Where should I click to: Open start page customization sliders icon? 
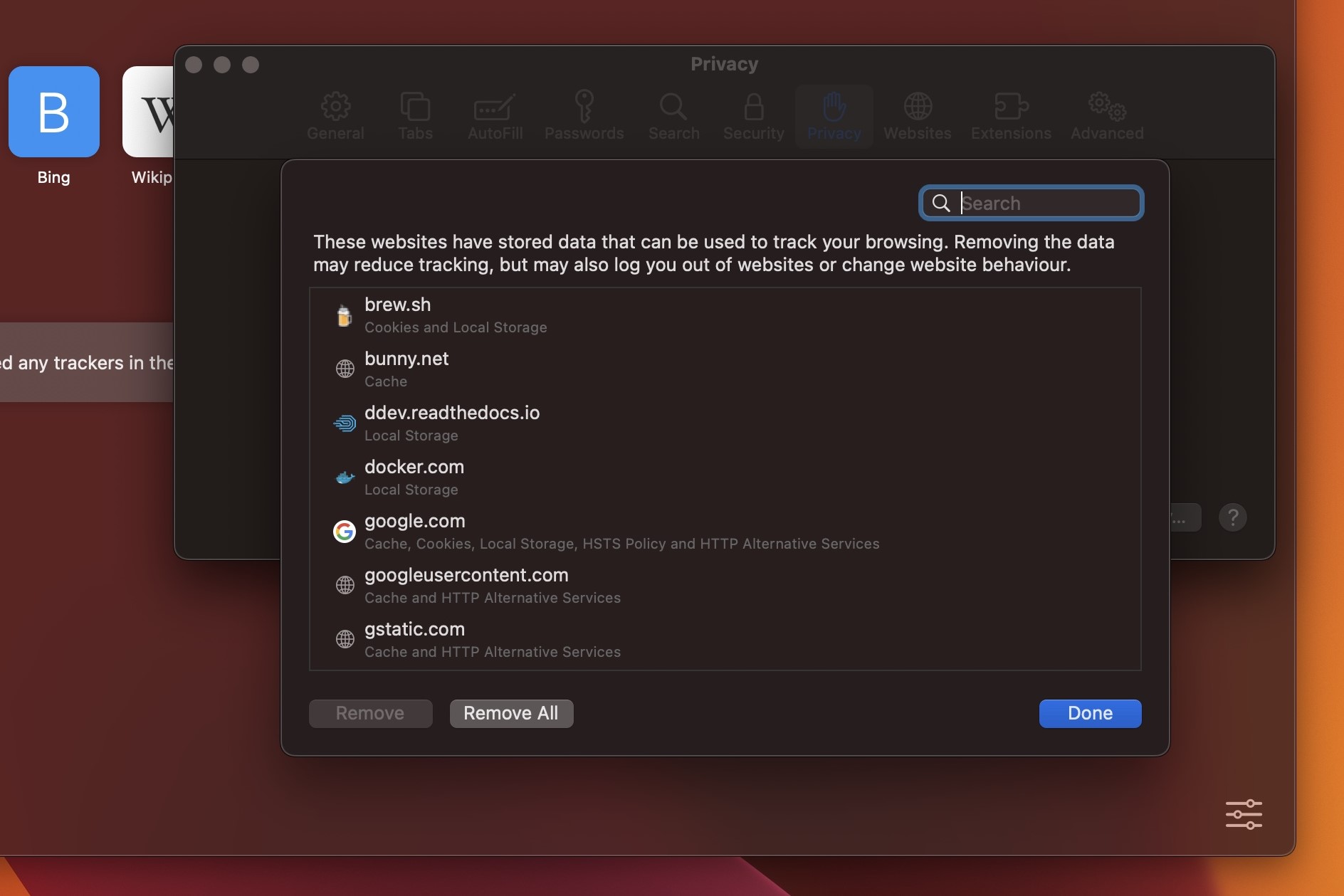click(1244, 814)
